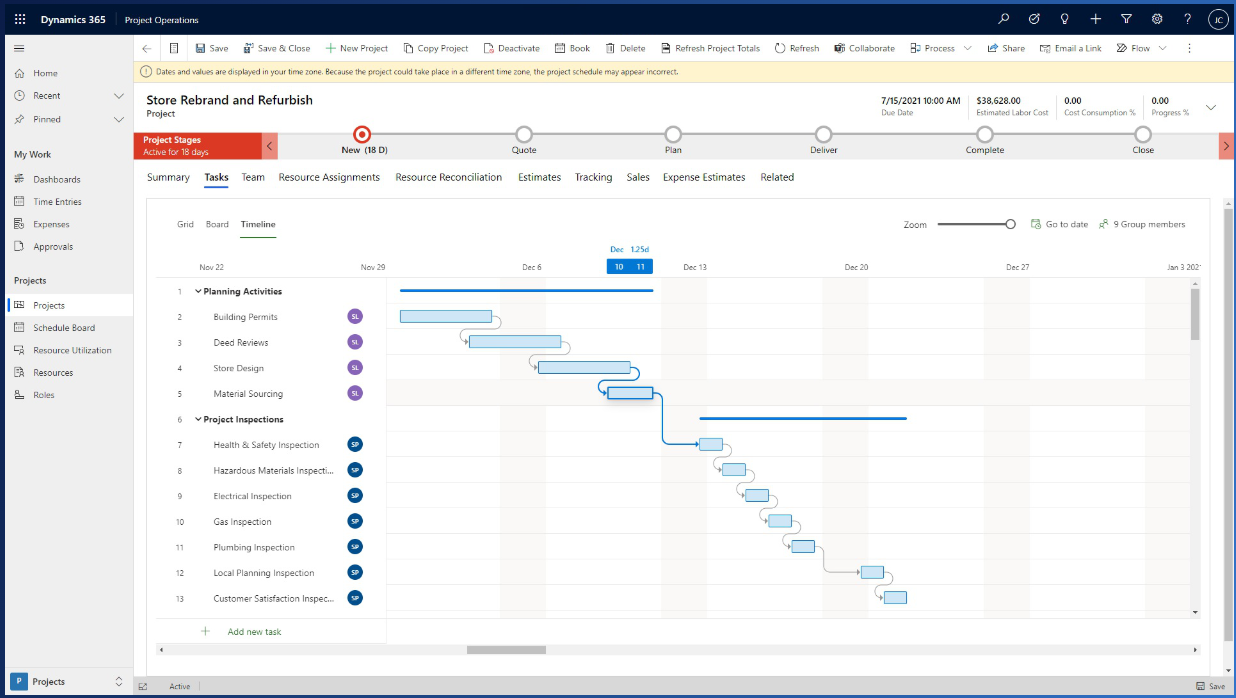Image resolution: width=1236 pixels, height=698 pixels.
Task: Open the Projects area switcher at bottom
Action: (x=66, y=682)
